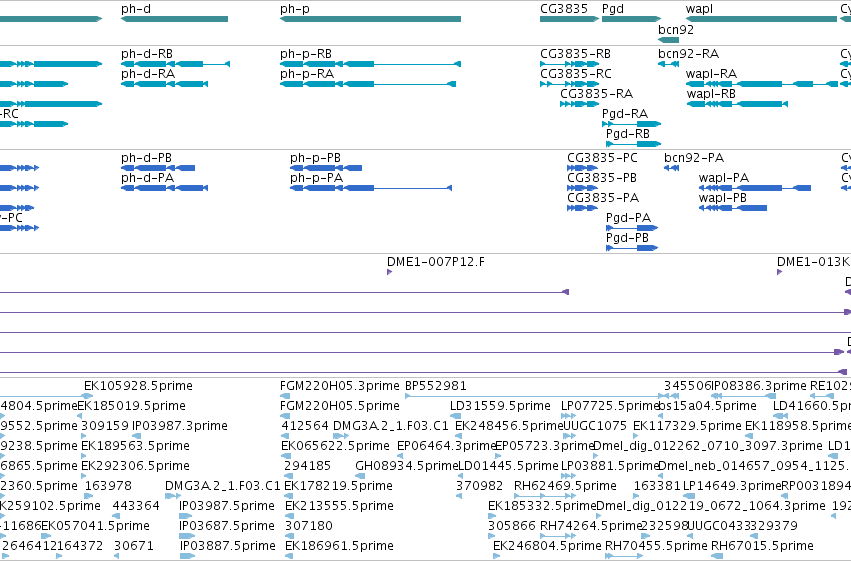
Task: Click the ph-p-RA transcript
Action: (x=367, y=84)
